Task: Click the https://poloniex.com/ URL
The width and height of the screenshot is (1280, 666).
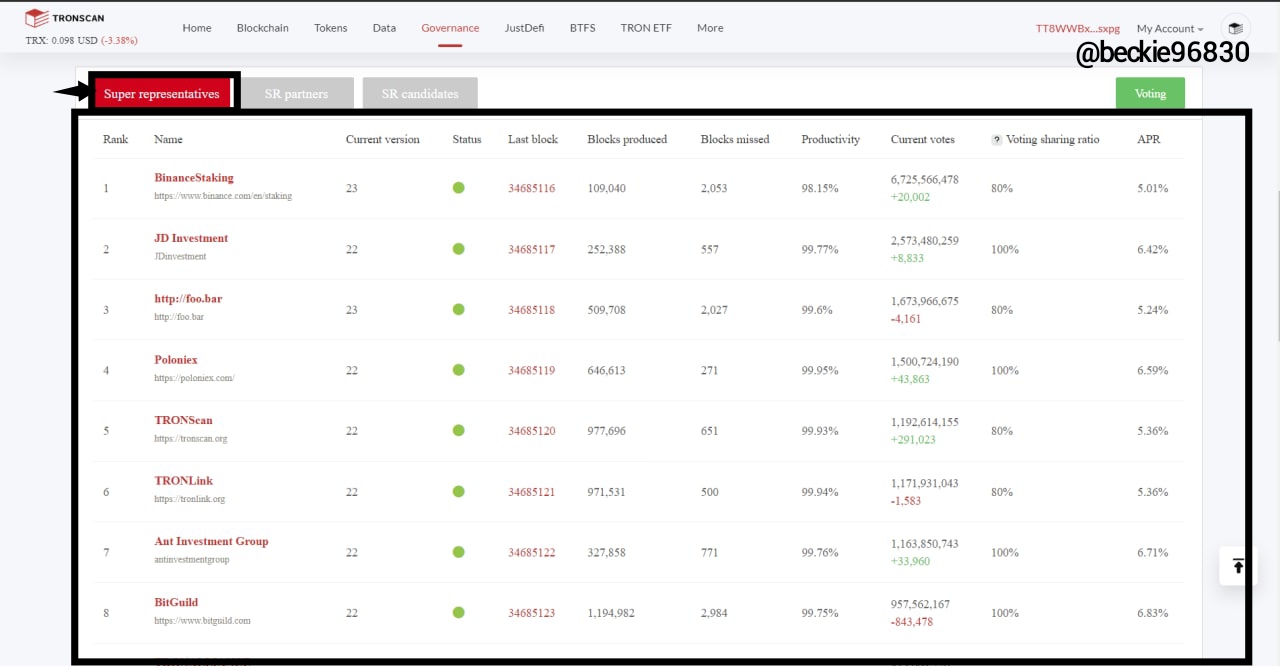Action: pos(194,378)
